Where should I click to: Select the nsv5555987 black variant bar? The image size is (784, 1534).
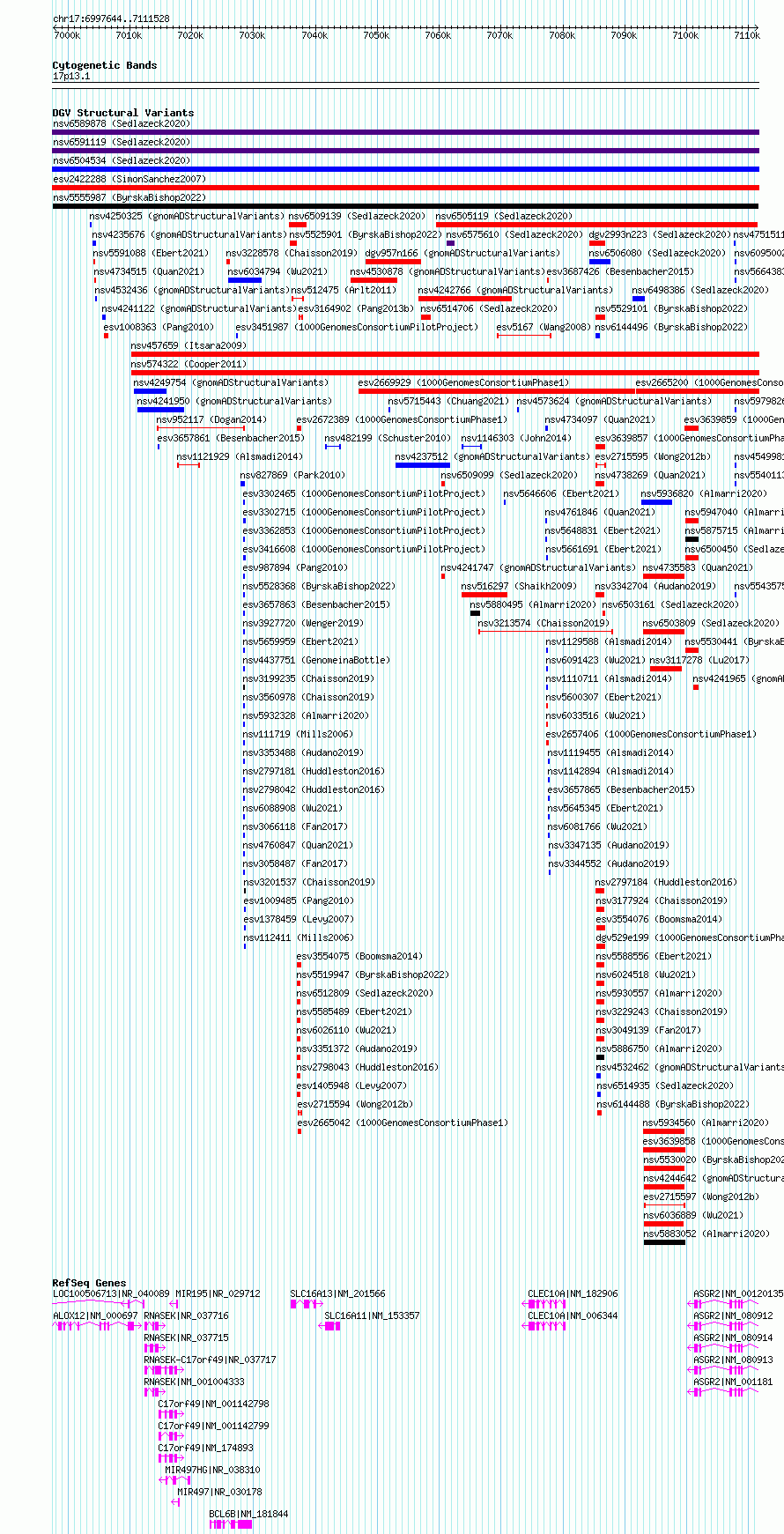click(405, 206)
